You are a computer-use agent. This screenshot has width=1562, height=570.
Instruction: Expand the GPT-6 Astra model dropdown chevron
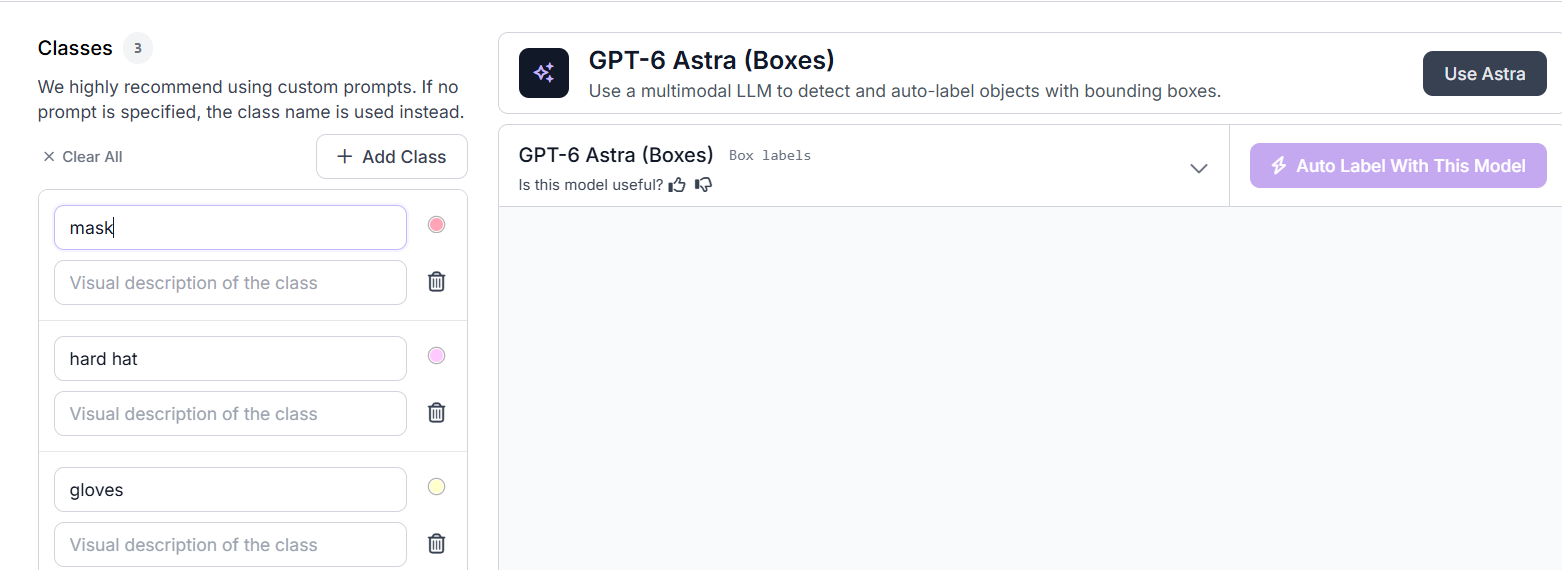click(x=1199, y=168)
